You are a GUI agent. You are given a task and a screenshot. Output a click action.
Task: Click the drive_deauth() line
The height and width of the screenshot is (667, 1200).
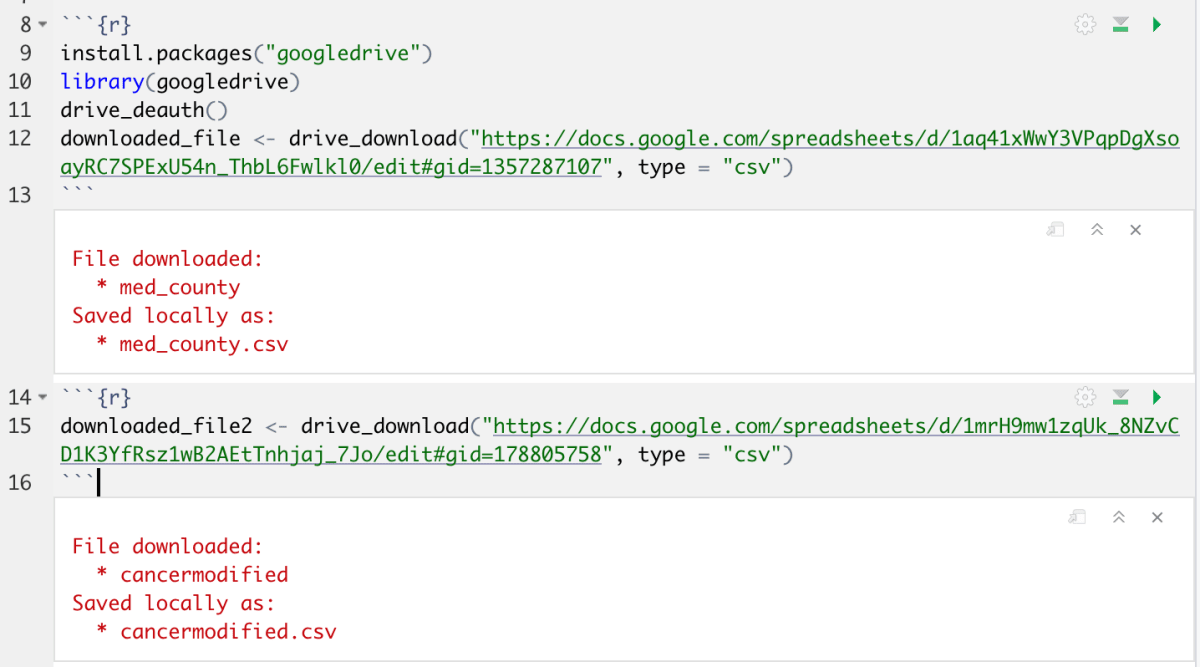145,110
